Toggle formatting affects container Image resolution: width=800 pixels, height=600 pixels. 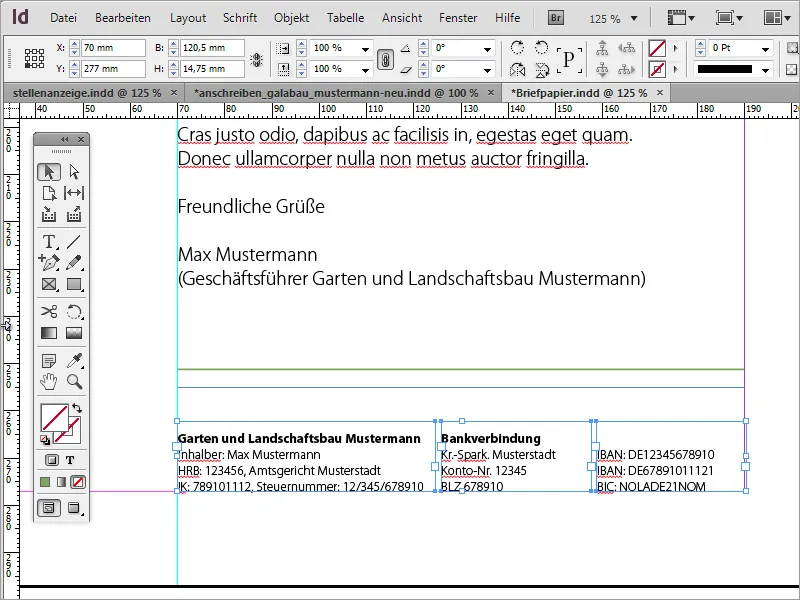point(52,460)
